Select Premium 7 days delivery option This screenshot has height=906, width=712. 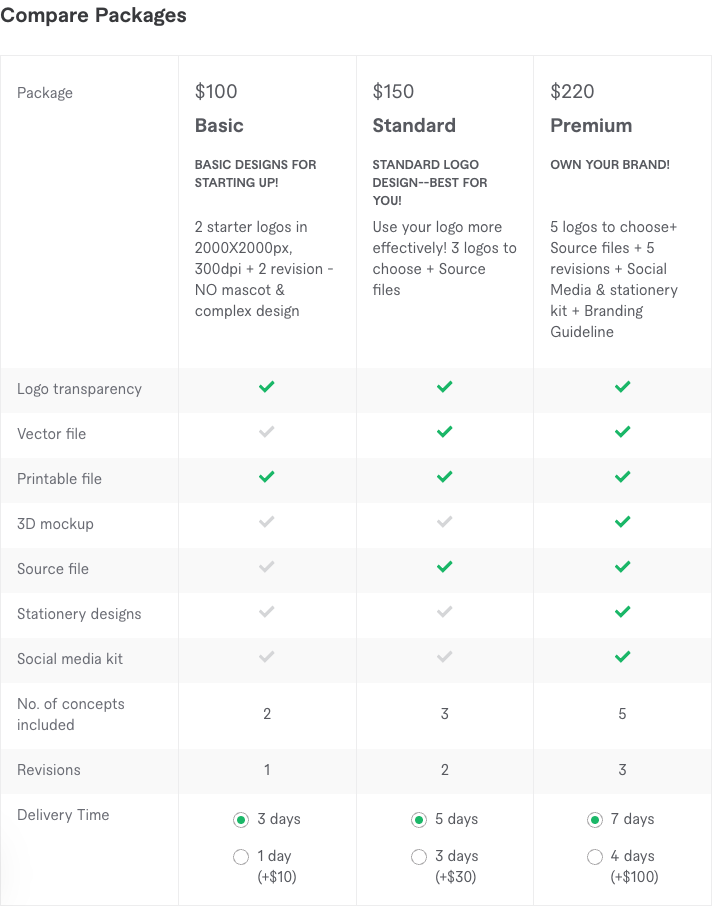pyautogui.click(x=596, y=820)
